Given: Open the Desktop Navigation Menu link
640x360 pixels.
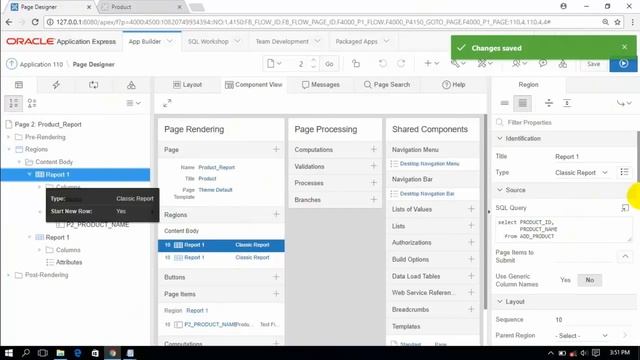Looking at the screenshot, I should (429, 164).
